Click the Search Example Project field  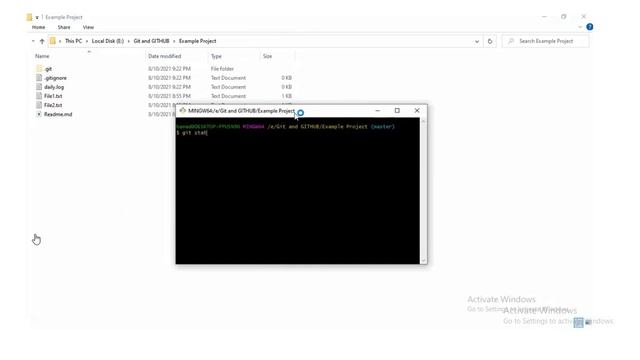pos(546,41)
